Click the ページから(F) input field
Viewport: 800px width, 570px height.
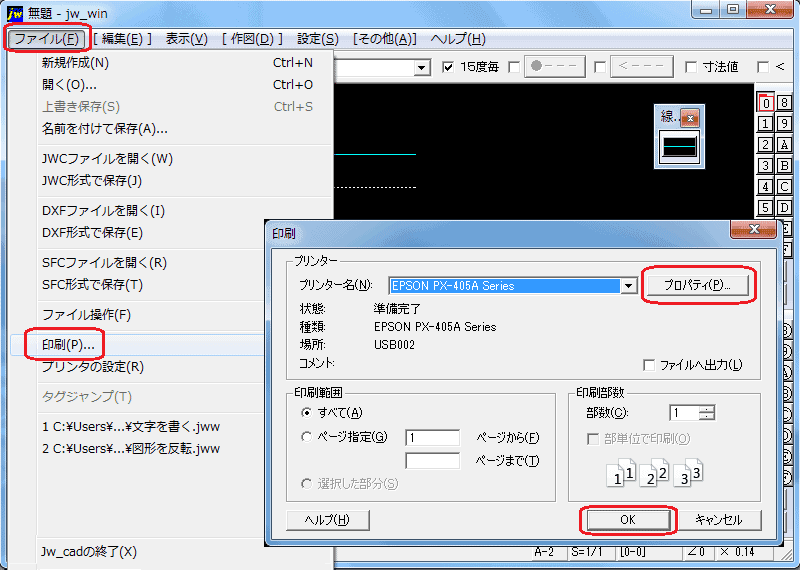tap(433, 437)
